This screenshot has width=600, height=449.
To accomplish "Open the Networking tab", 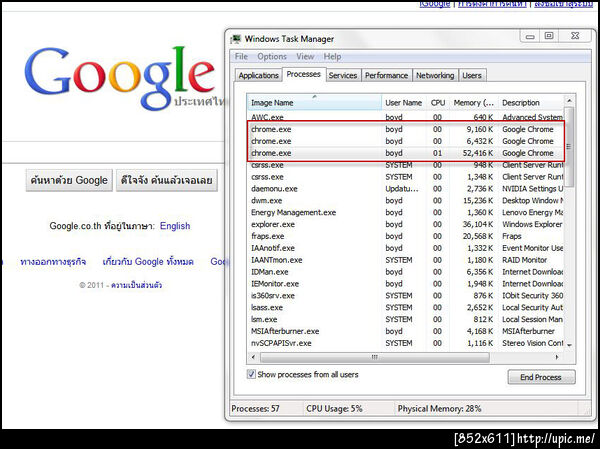I will click(435, 75).
